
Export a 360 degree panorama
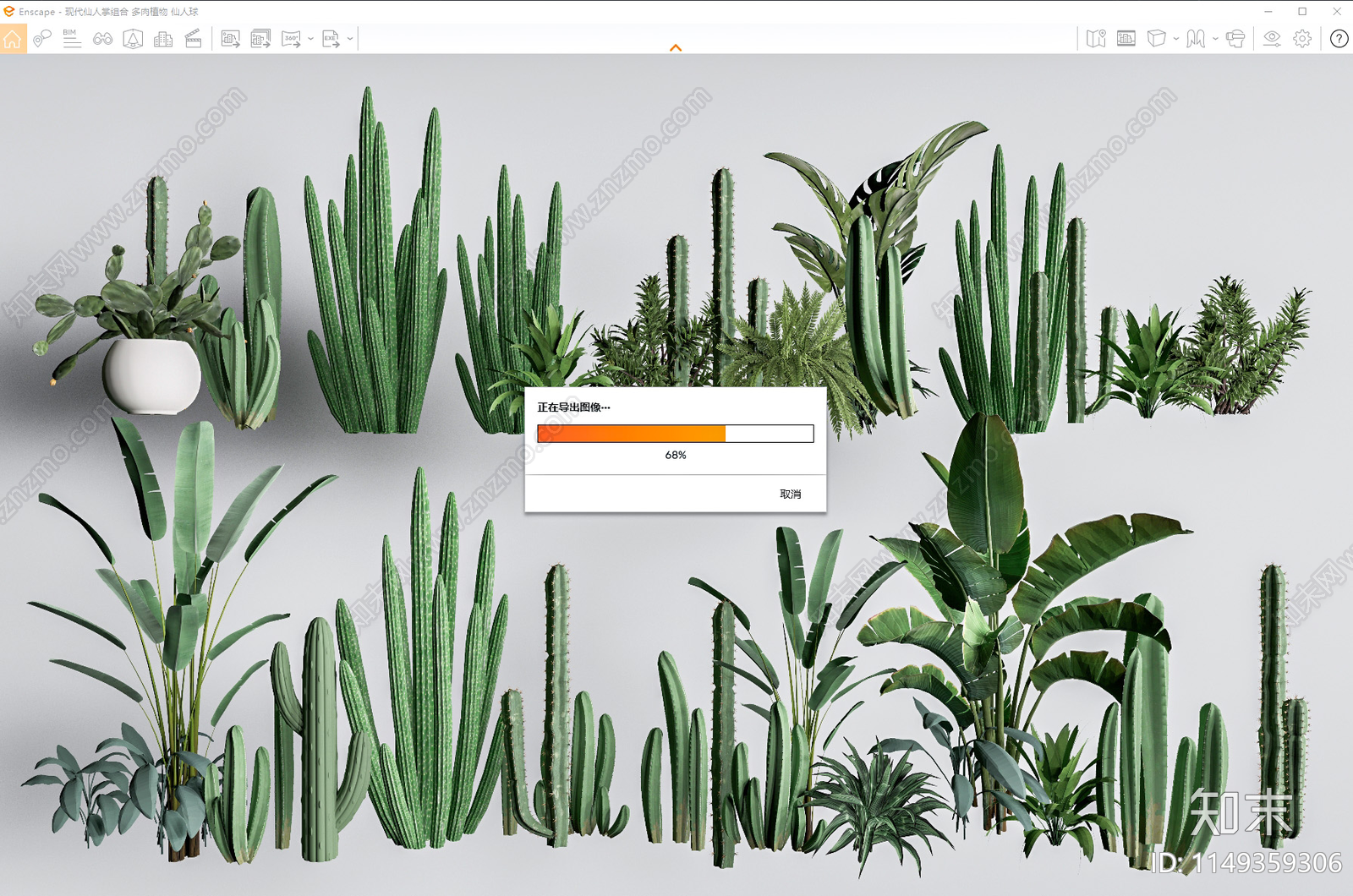point(291,39)
